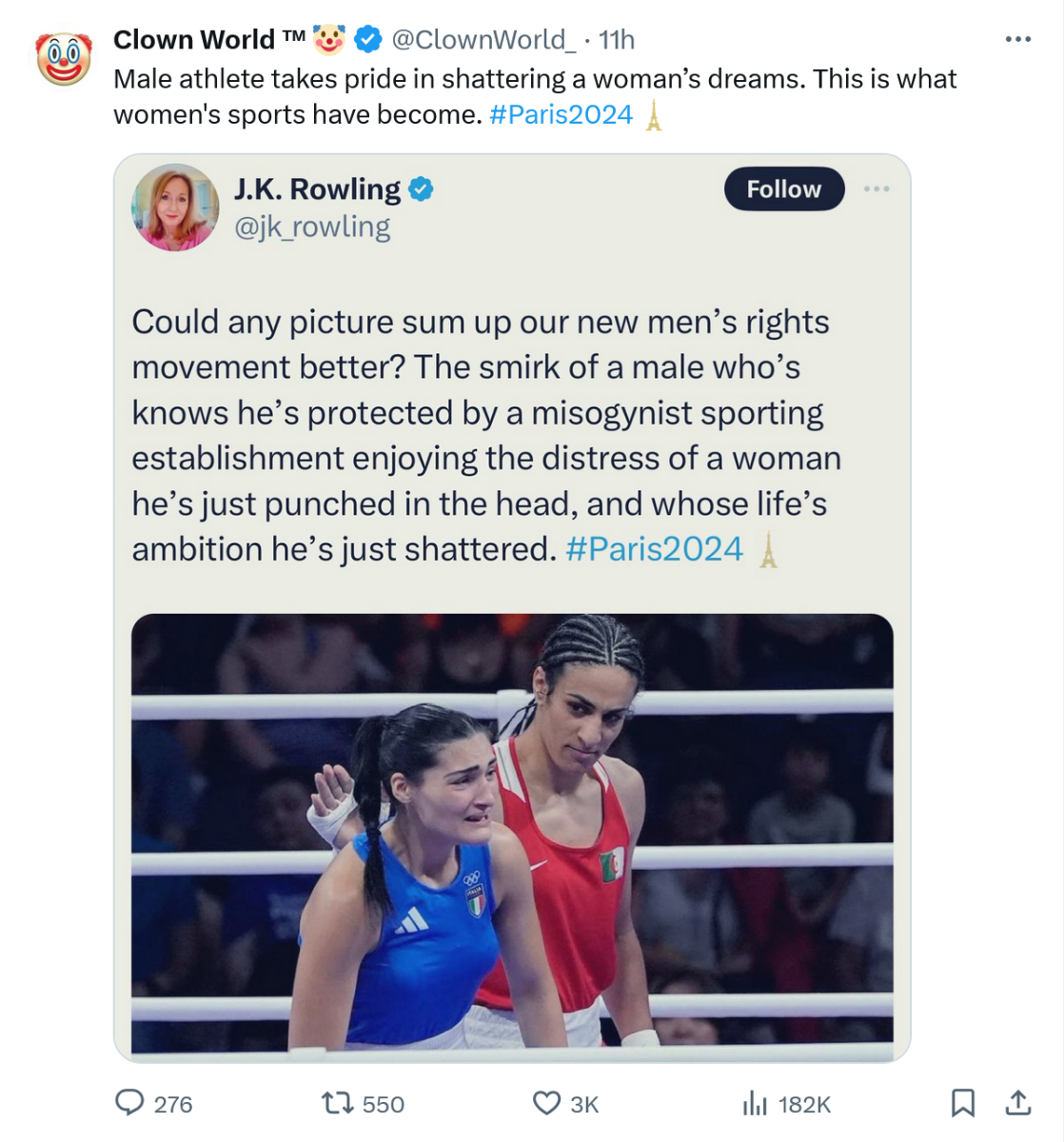This screenshot has height=1142, width=1064.
Task: Visit the @ClownWorld_ handle
Action: pos(483,39)
